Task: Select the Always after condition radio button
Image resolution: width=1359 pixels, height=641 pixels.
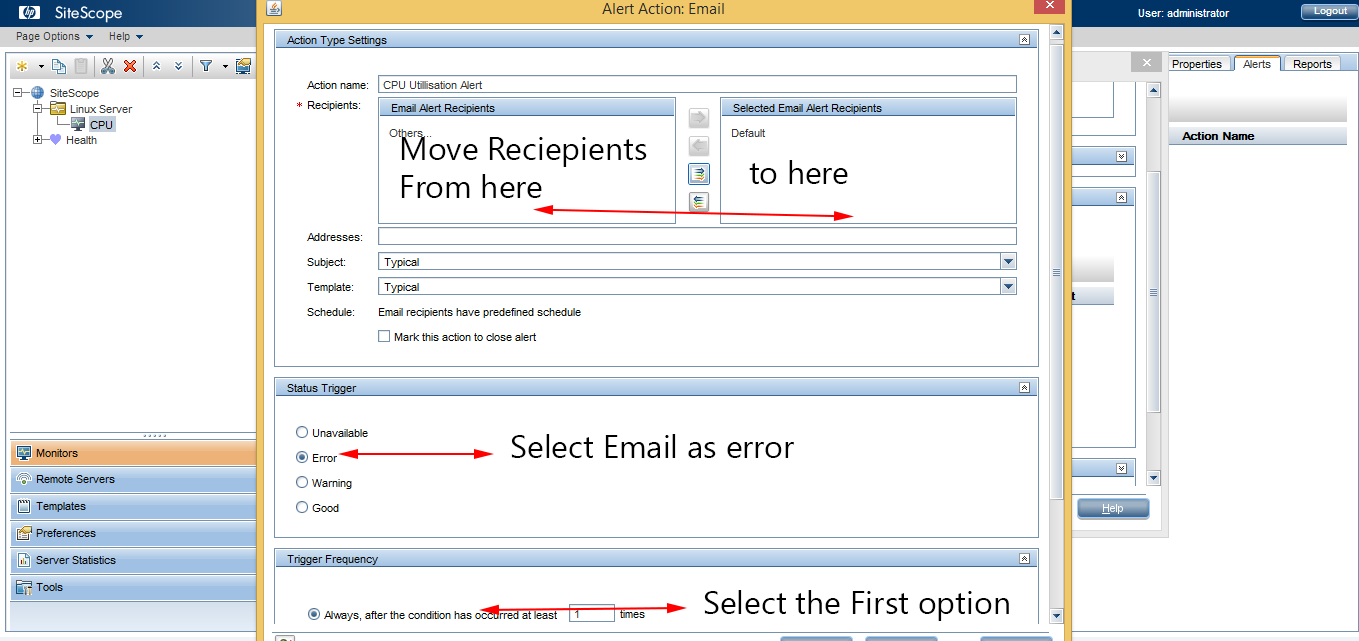Action: tap(314, 614)
